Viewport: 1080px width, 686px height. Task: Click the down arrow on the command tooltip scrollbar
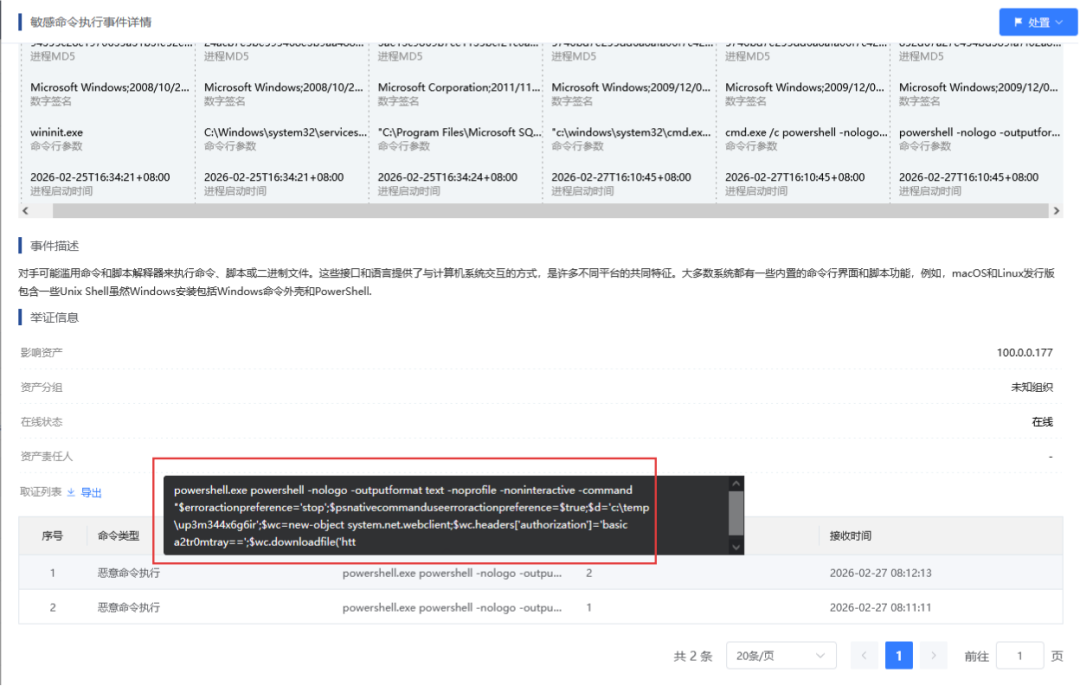736,548
